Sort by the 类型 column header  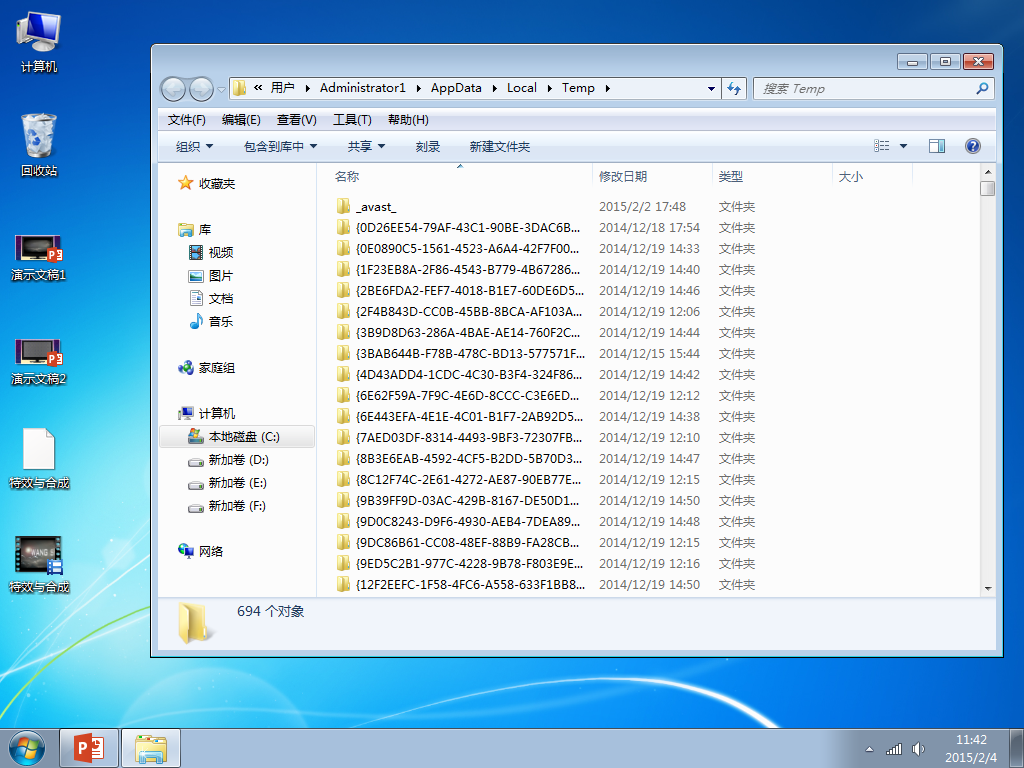[772, 176]
